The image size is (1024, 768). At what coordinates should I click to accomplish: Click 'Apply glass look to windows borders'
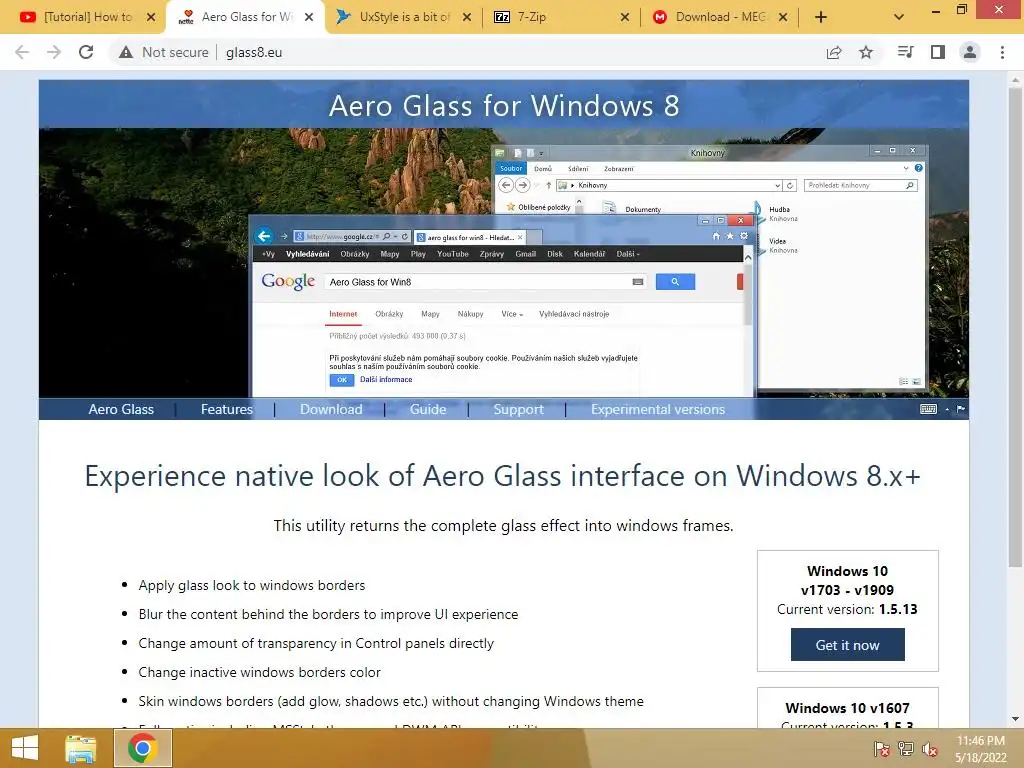pos(251,585)
